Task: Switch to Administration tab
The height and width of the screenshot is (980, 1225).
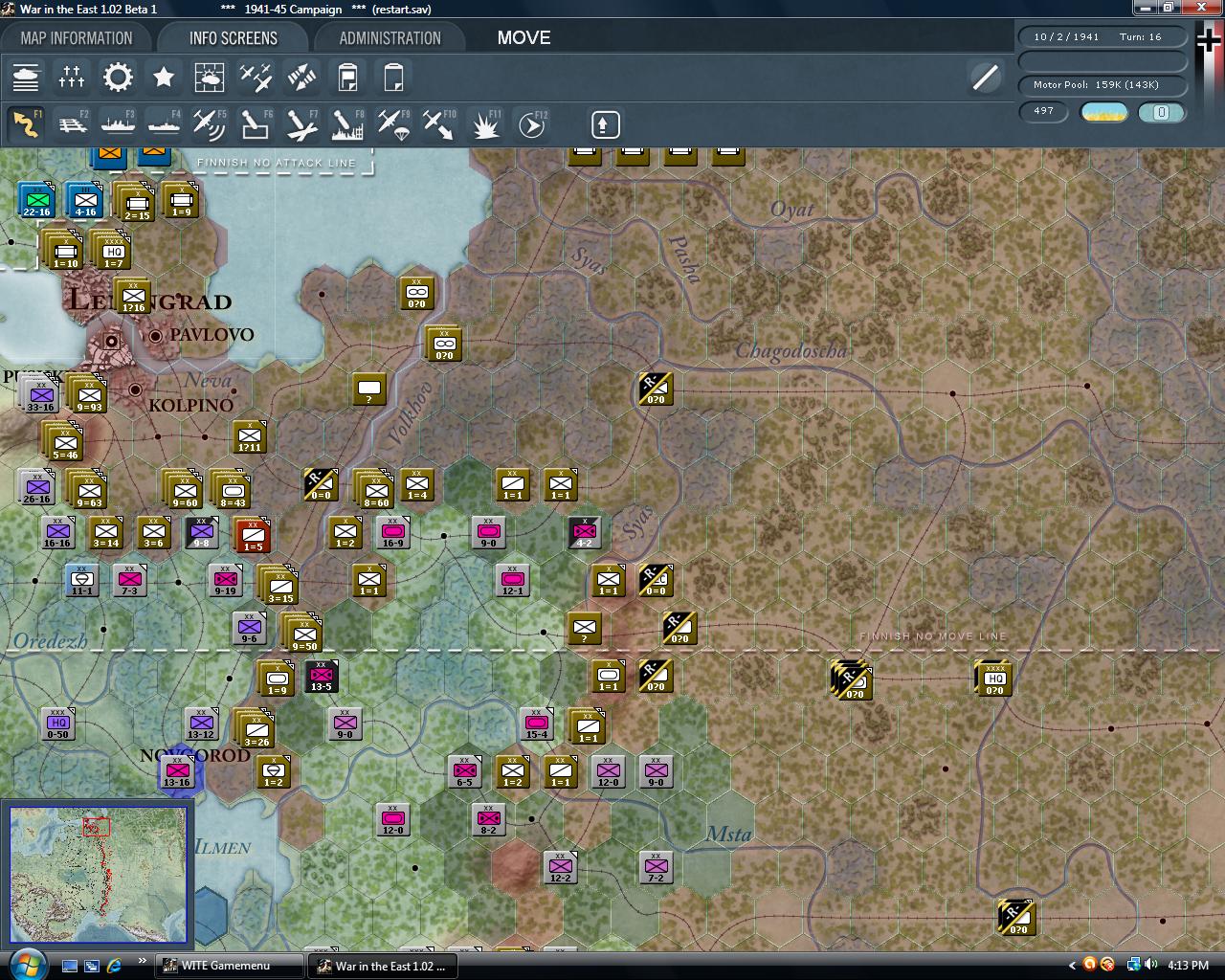Action: [x=390, y=38]
